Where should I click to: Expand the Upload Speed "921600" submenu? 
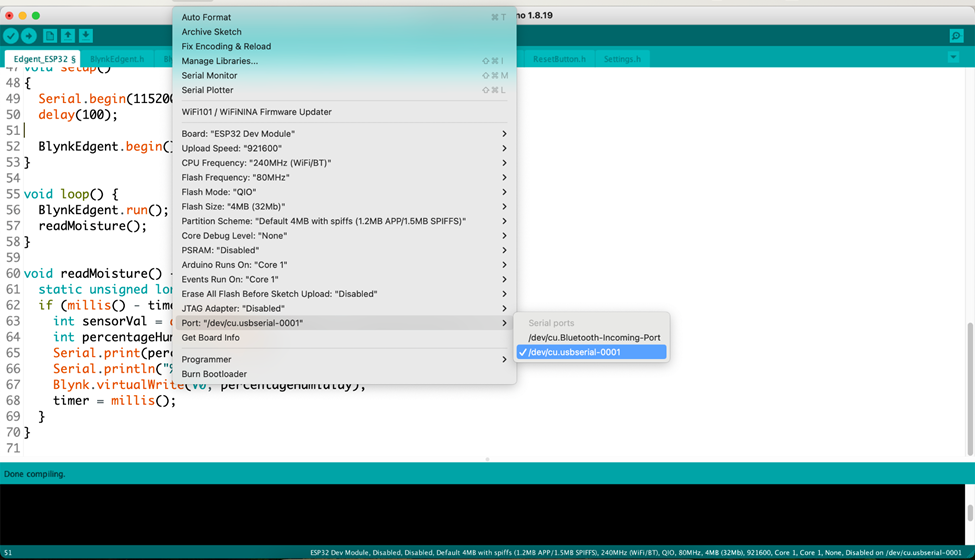344,148
